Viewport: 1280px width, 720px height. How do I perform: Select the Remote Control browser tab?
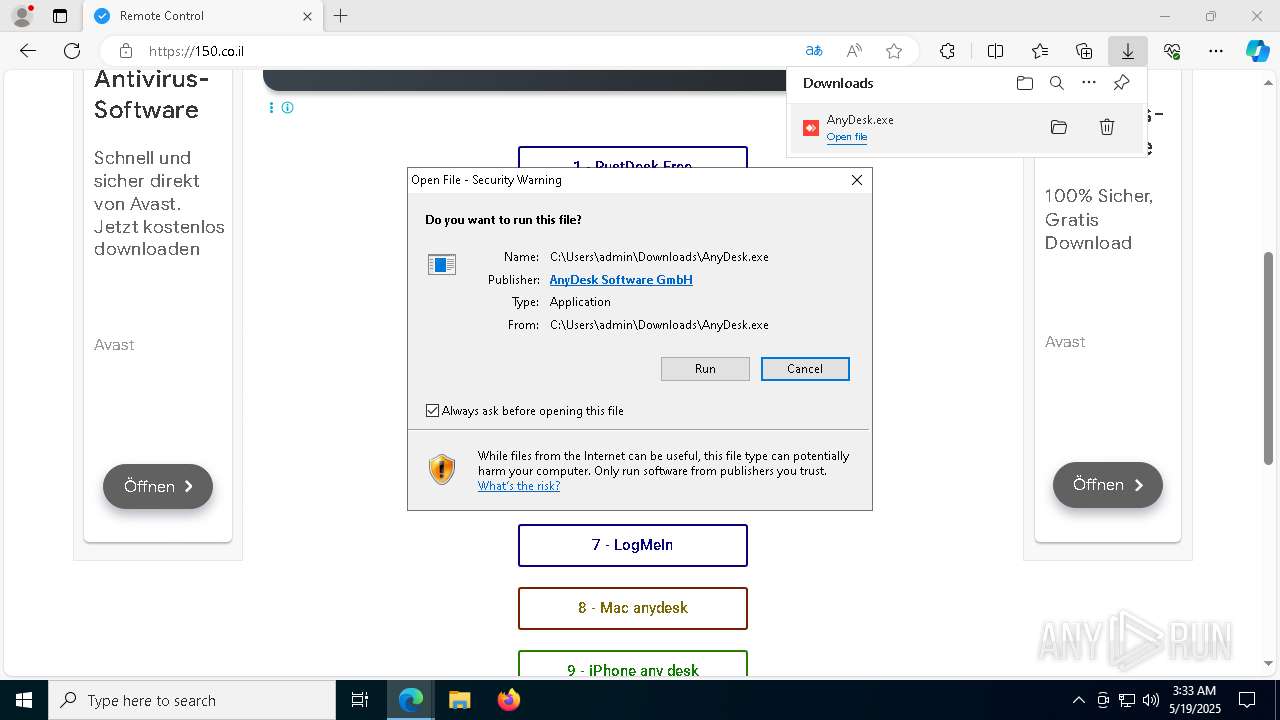(202, 16)
